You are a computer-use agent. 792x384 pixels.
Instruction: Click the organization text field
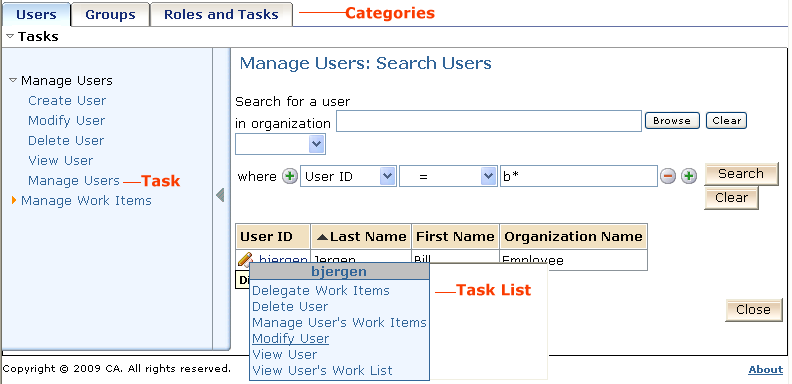[x=489, y=121]
